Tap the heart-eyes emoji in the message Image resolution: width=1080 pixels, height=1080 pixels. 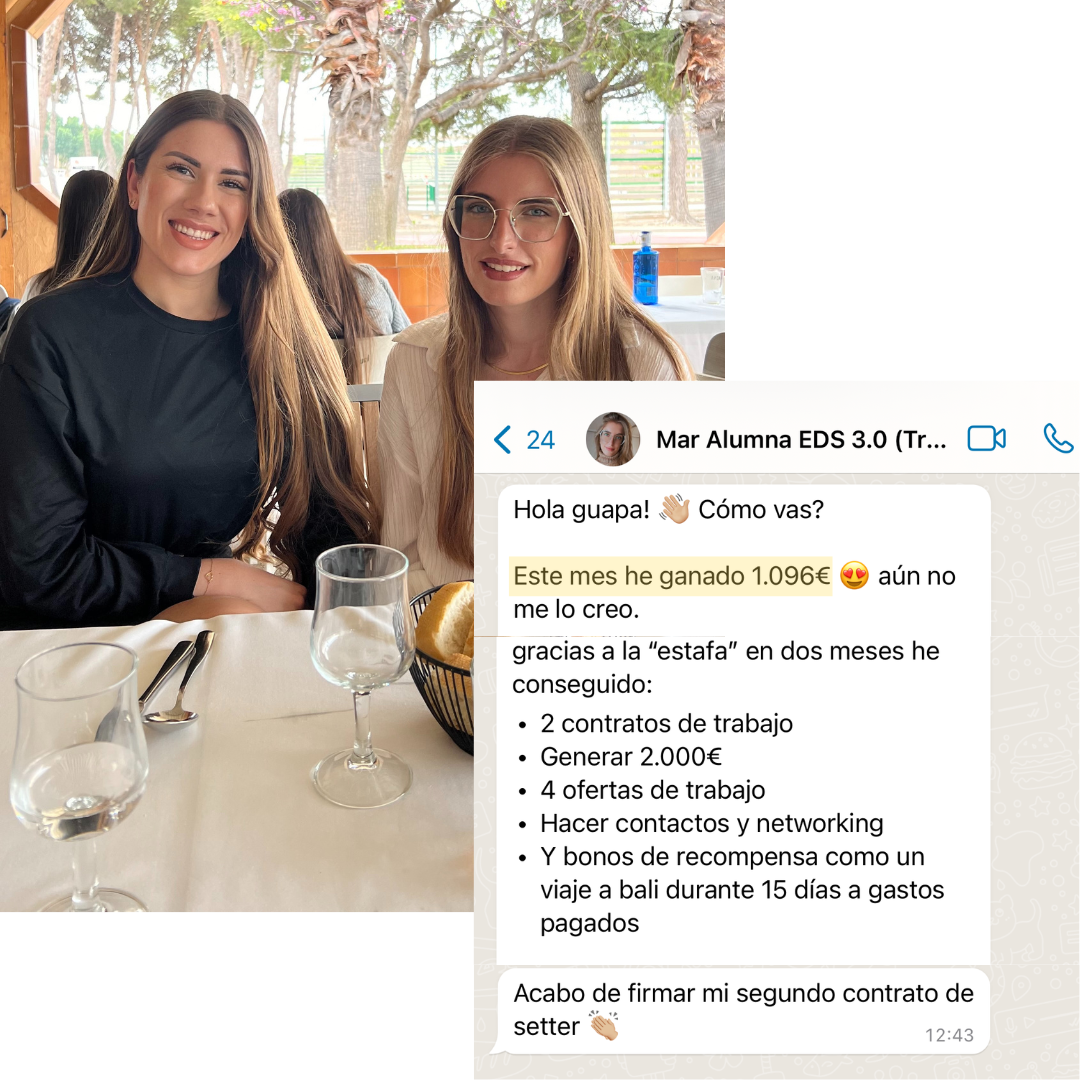click(x=854, y=576)
